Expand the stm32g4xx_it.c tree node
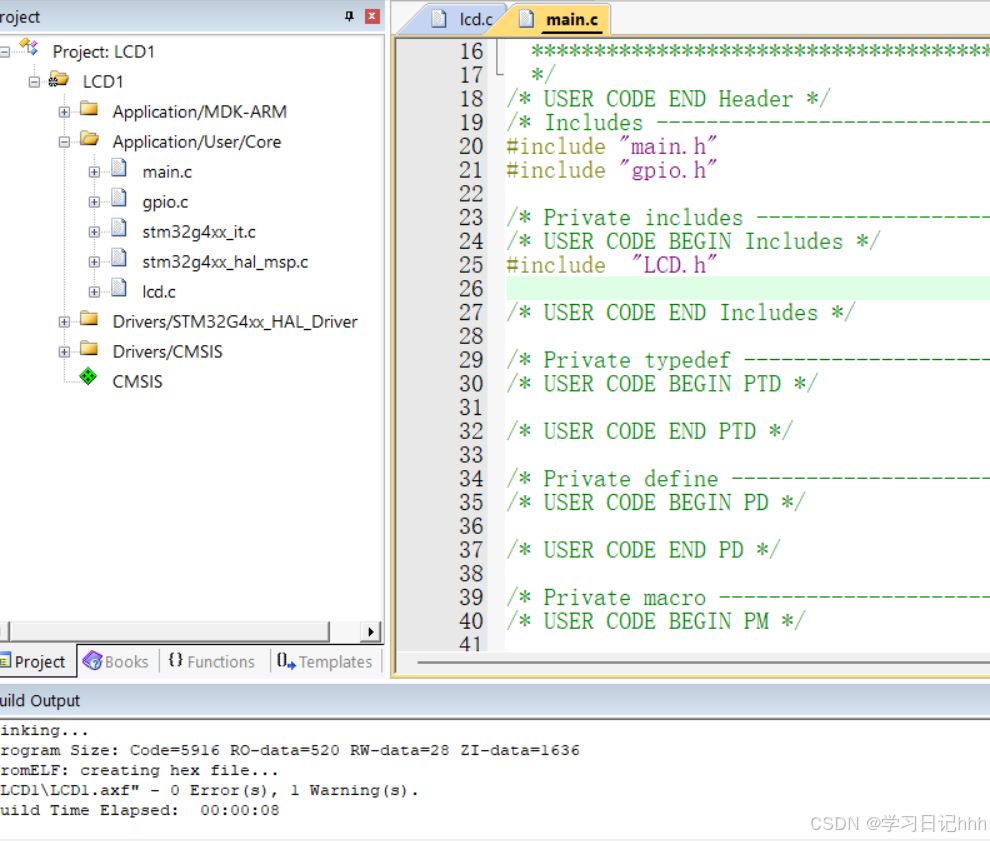The image size is (990, 841). (x=92, y=231)
